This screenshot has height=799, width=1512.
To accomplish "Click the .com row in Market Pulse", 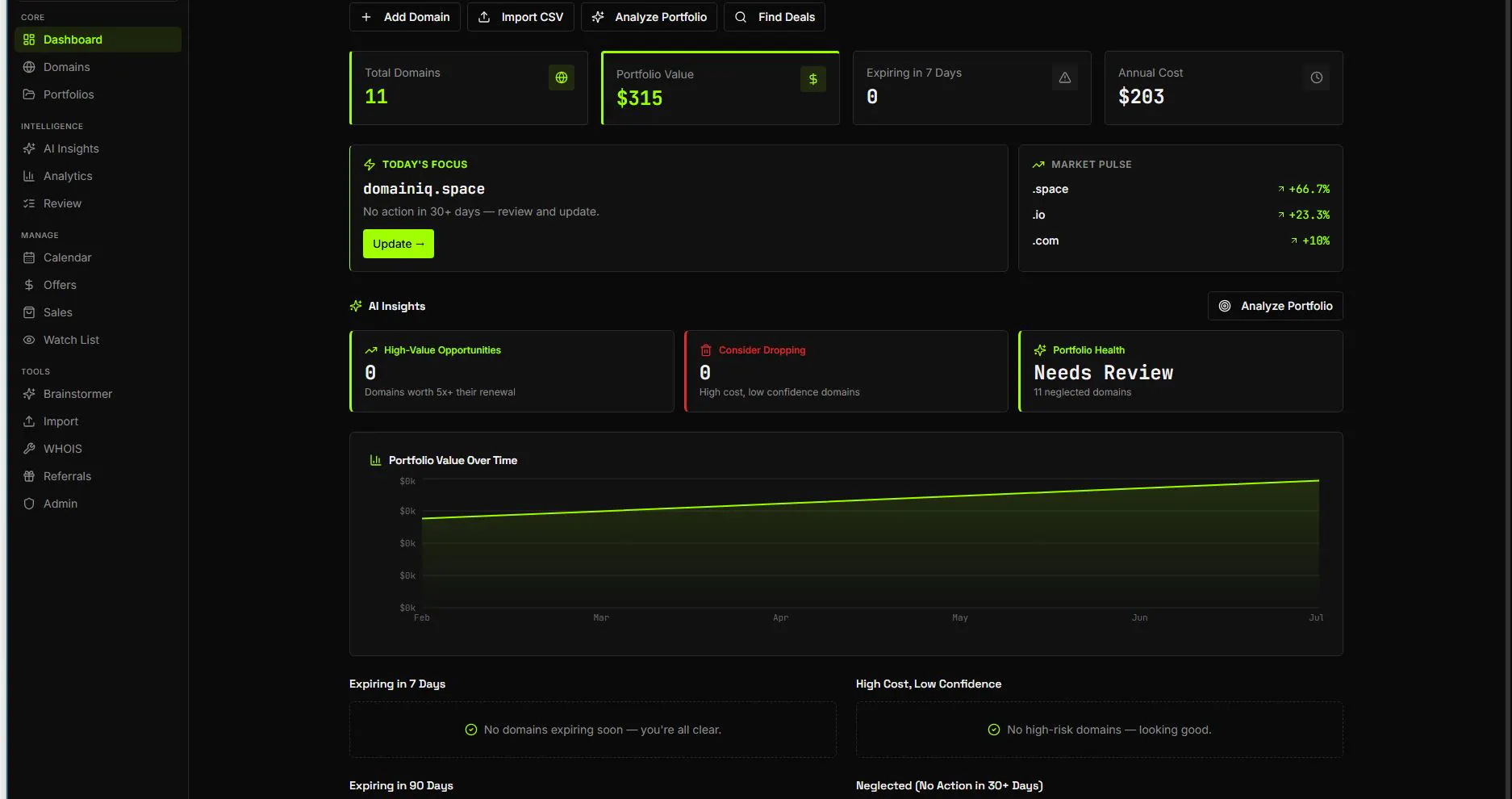I will click(x=1181, y=241).
